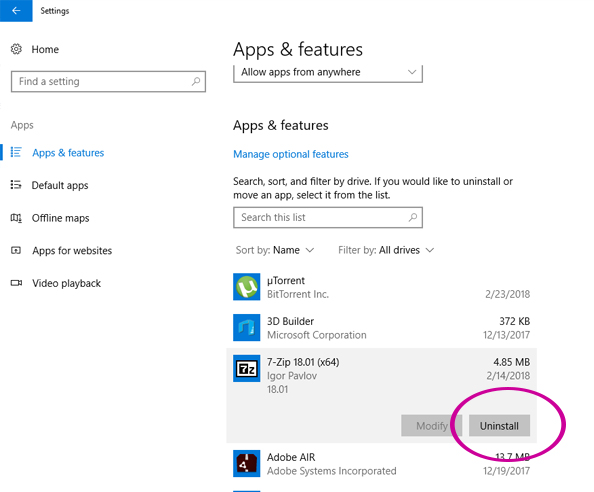This screenshot has width=594, height=492.
Task: Click the 7-Zip 18.01 (x64) title
Action: [303, 362]
